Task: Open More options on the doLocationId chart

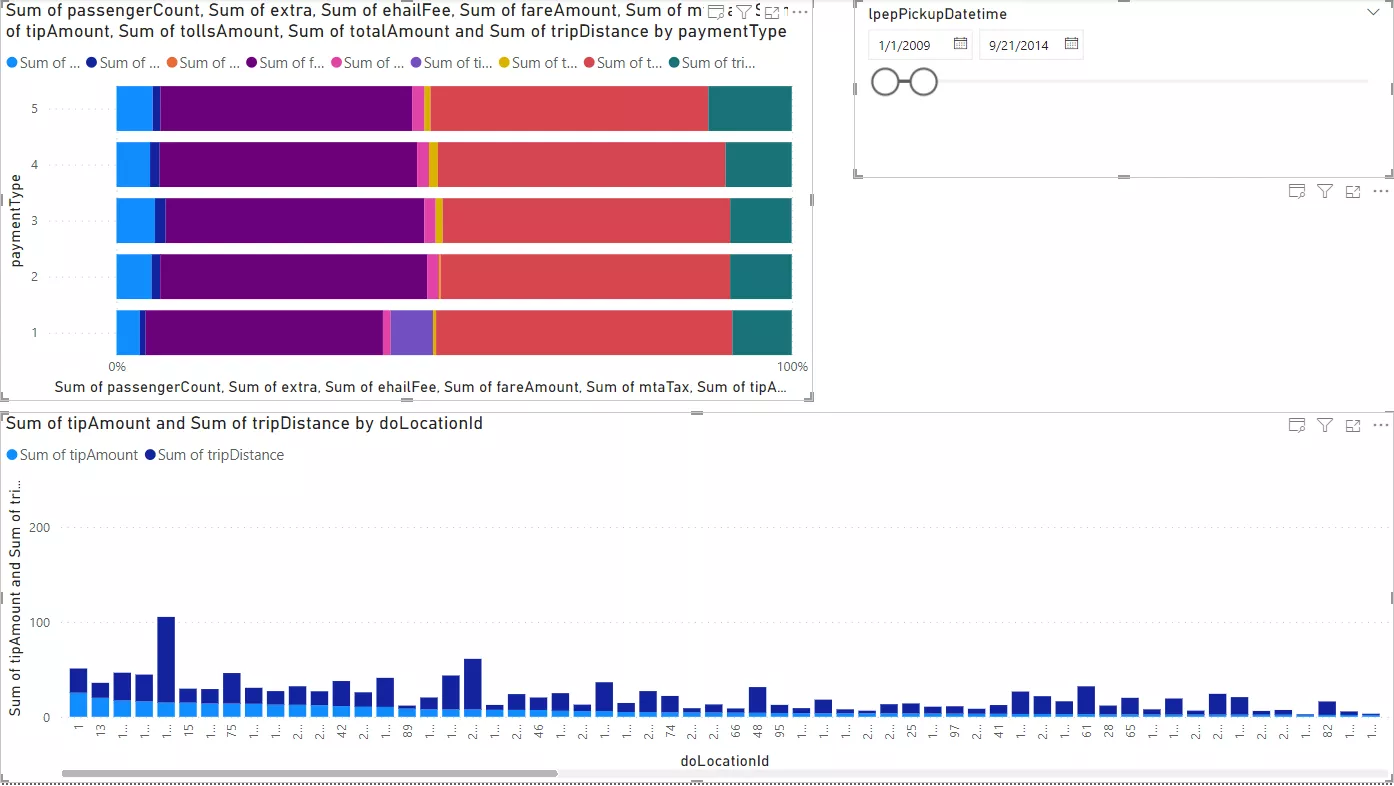Action: click(1381, 424)
